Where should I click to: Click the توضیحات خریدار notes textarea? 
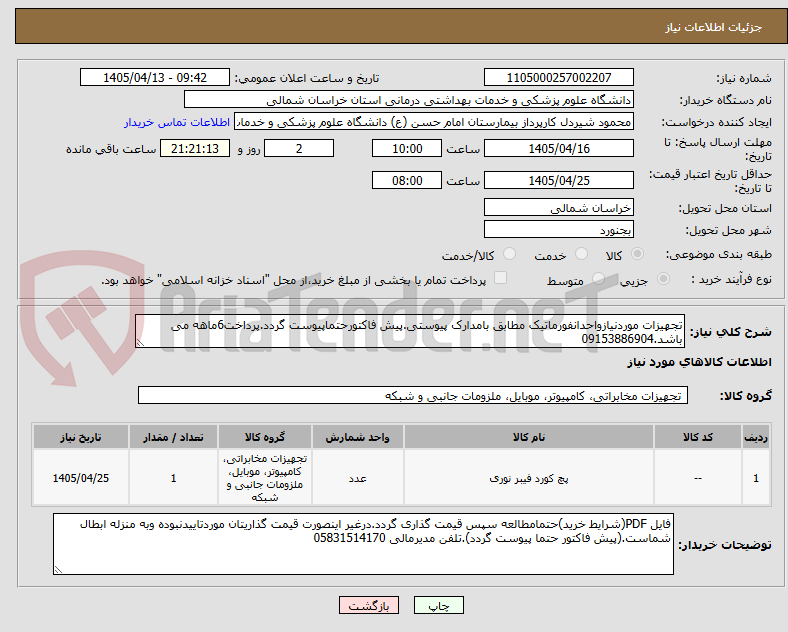pyautogui.click(x=363, y=544)
